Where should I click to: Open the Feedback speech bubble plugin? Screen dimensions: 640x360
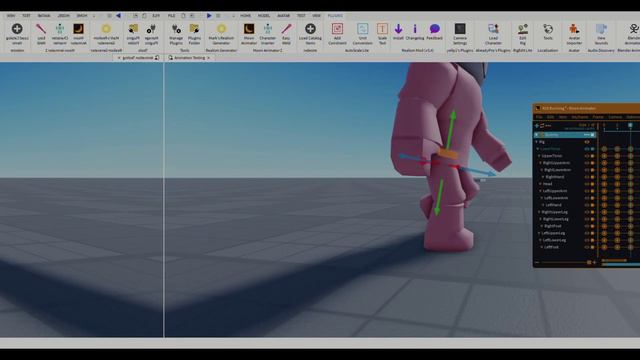point(434,31)
